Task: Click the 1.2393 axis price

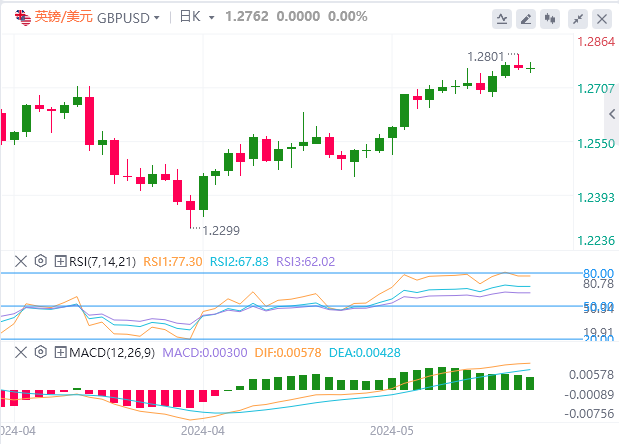Action: (596, 197)
